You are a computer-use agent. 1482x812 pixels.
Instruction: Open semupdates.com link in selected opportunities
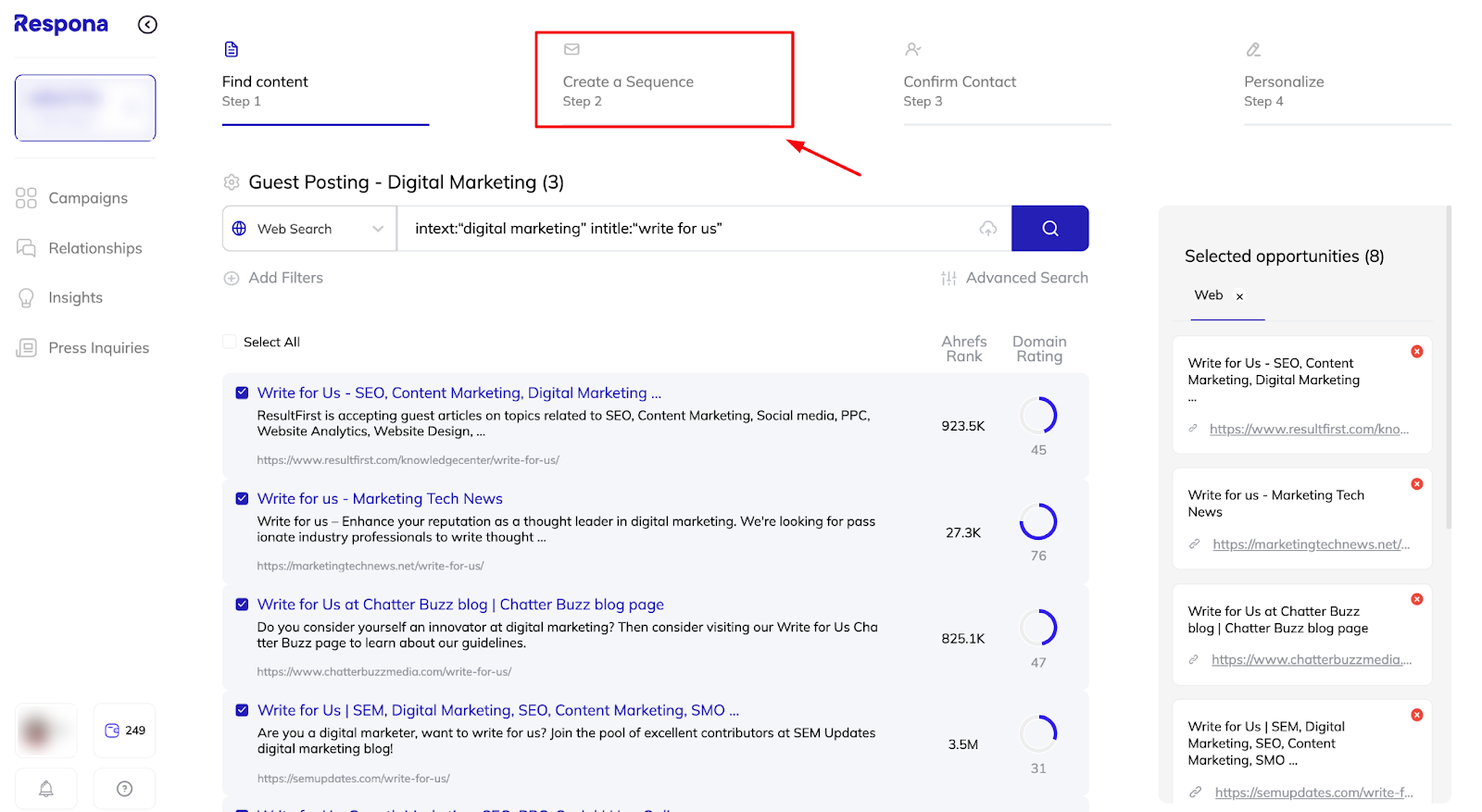pos(1314,793)
